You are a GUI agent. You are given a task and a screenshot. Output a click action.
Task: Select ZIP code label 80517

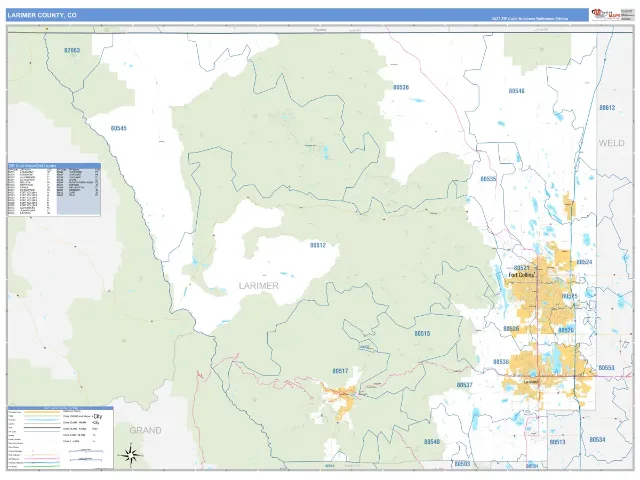340,371
